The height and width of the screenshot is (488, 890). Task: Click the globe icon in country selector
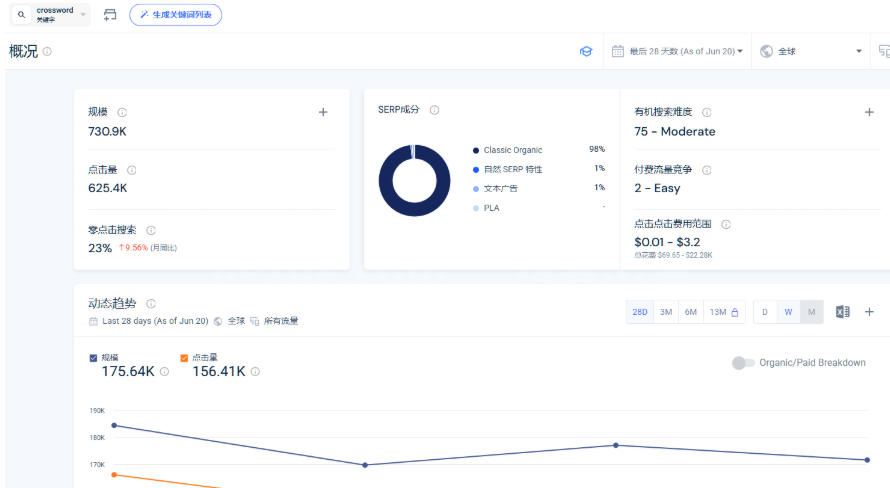(x=766, y=52)
